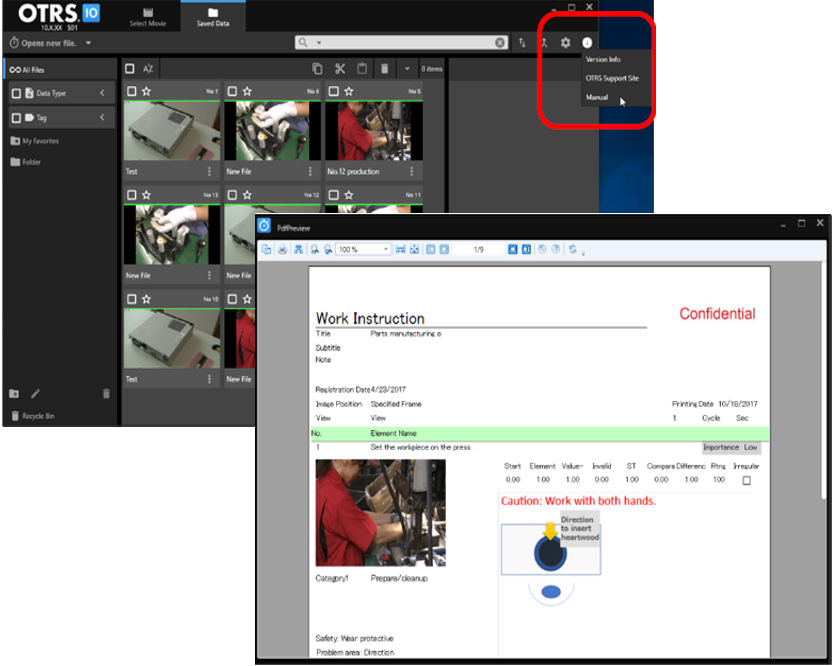Click the magnifier icon beside the zoom box
The height and width of the screenshot is (666, 835).
coord(328,249)
